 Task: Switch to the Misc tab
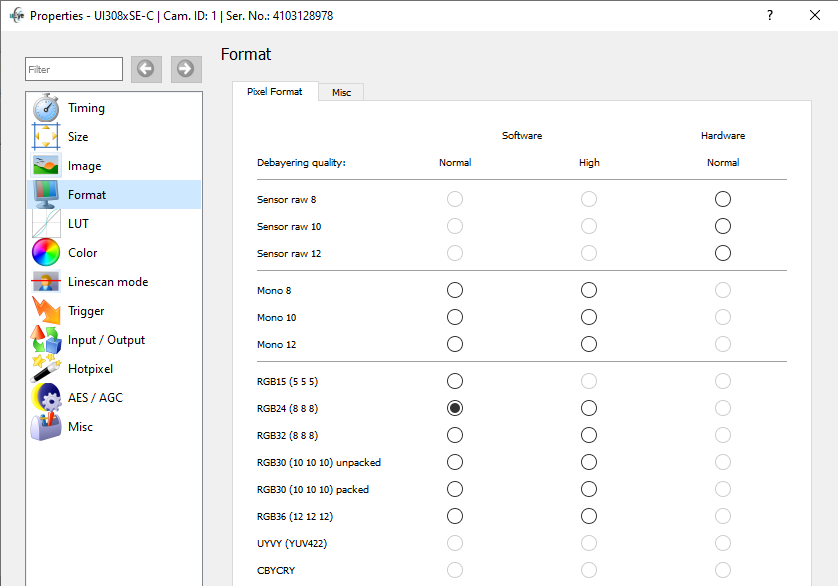coord(342,92)
